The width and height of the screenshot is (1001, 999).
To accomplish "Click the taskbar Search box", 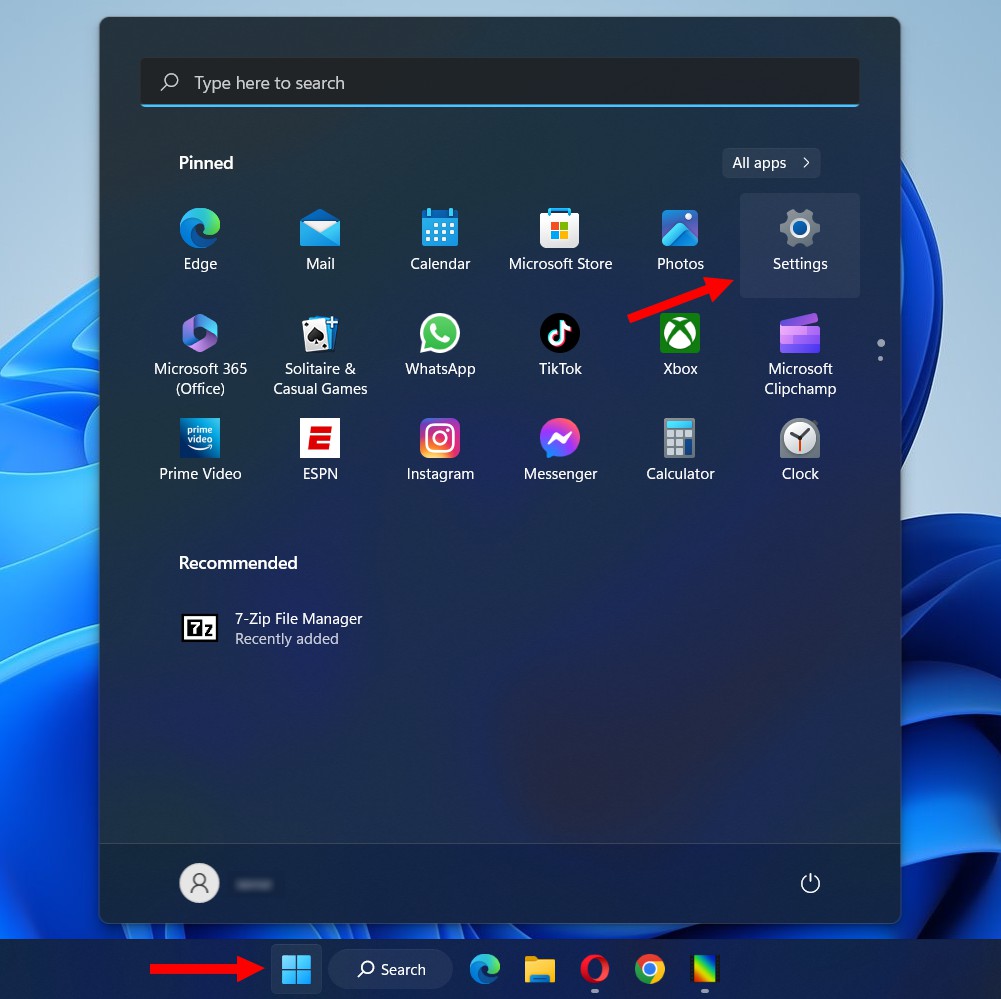I will pyautogui.click(x=391, y=969).
